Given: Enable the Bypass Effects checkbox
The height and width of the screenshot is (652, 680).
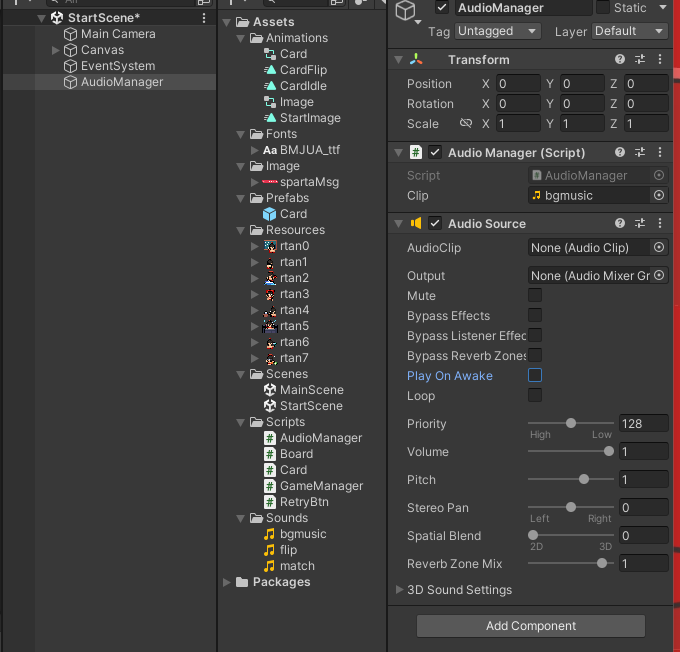Looking at the screenshot, I should point(535,315).
